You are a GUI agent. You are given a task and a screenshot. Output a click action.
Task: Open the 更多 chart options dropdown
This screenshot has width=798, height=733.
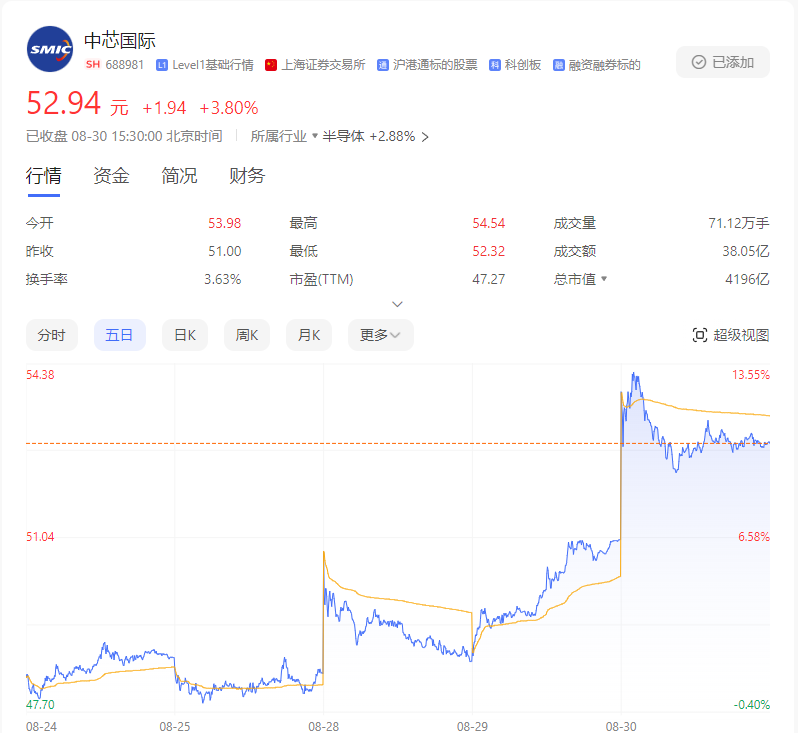[x=380, y=335]
